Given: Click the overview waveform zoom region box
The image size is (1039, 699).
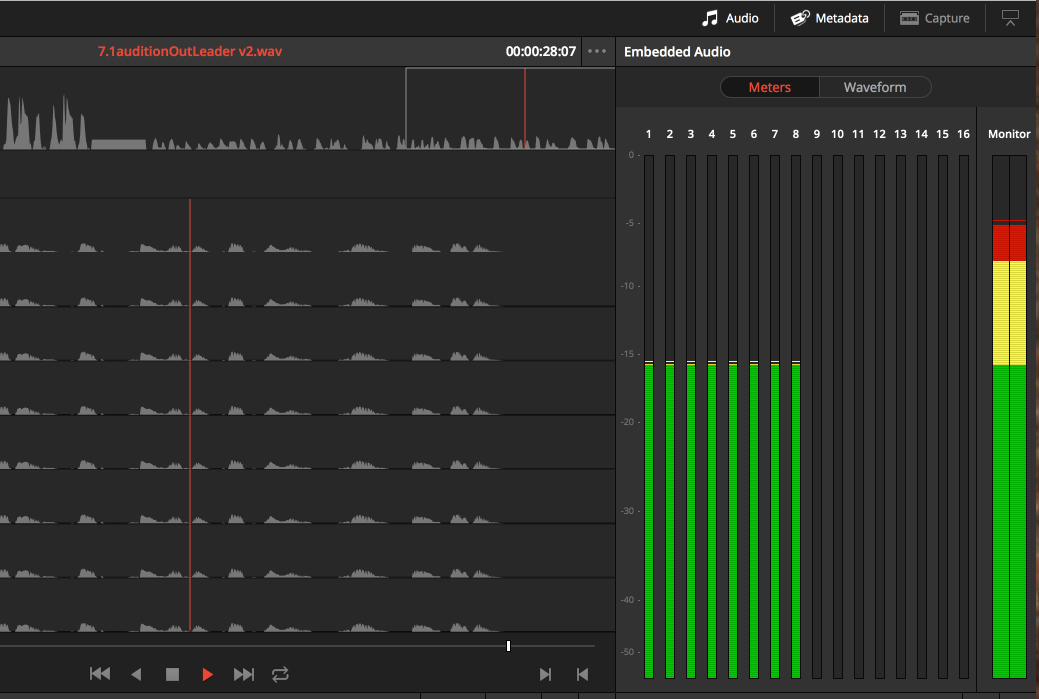Looking at the screenshot, I should coord(510,108).
